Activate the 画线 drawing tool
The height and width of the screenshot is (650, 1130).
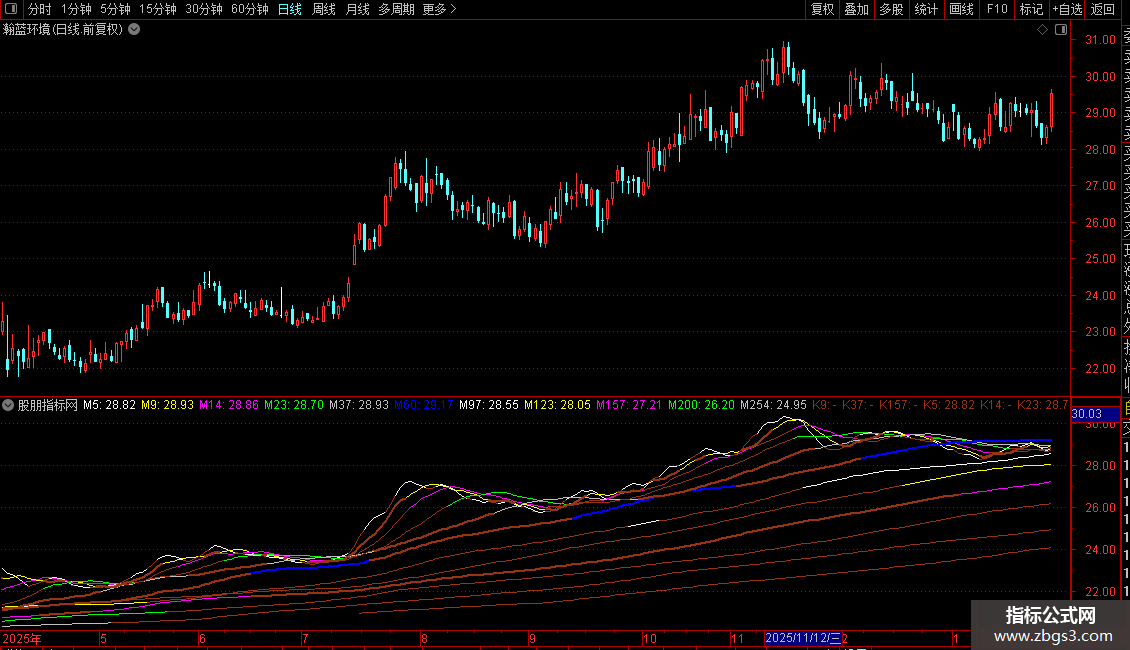coord(961,9)
